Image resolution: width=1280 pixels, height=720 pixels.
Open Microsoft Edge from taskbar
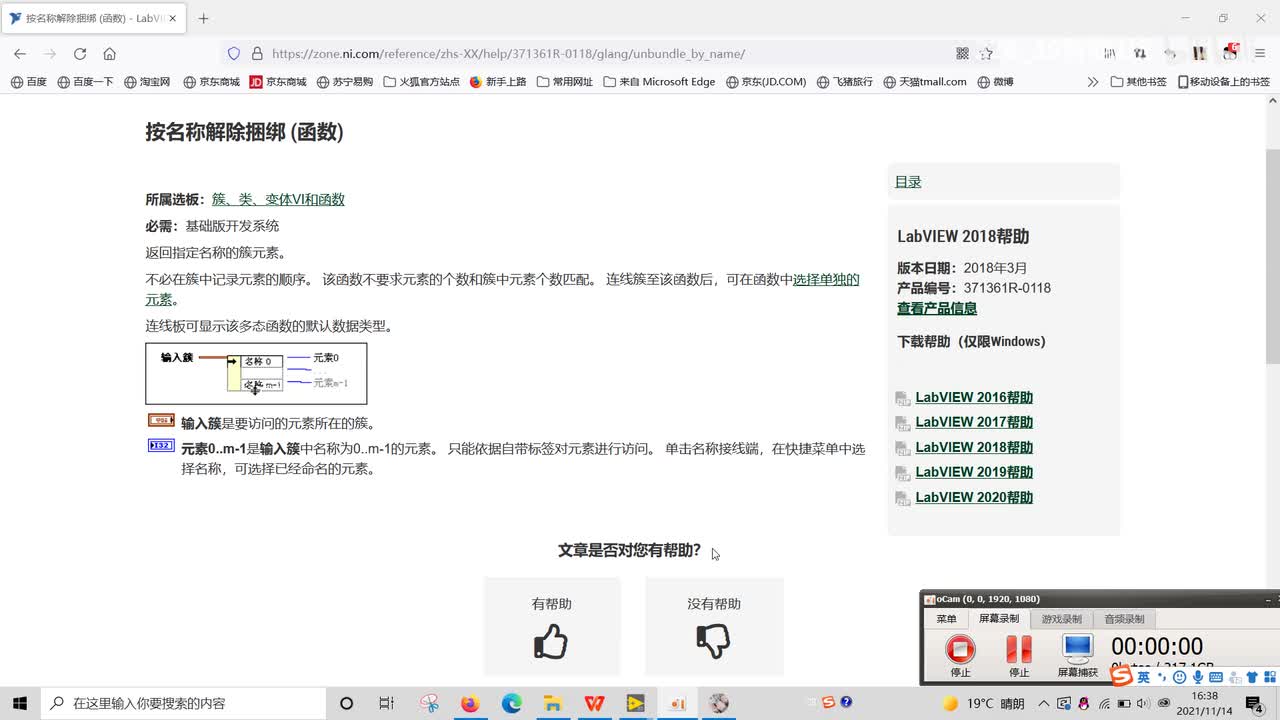(x=511, y=703)
